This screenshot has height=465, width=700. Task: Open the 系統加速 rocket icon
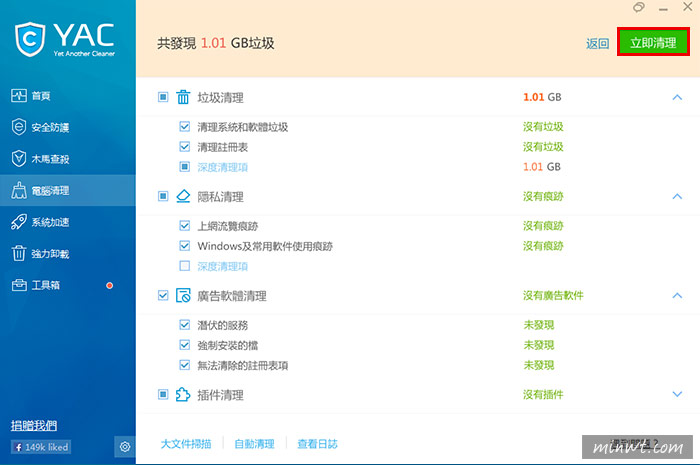click(19, 222)
